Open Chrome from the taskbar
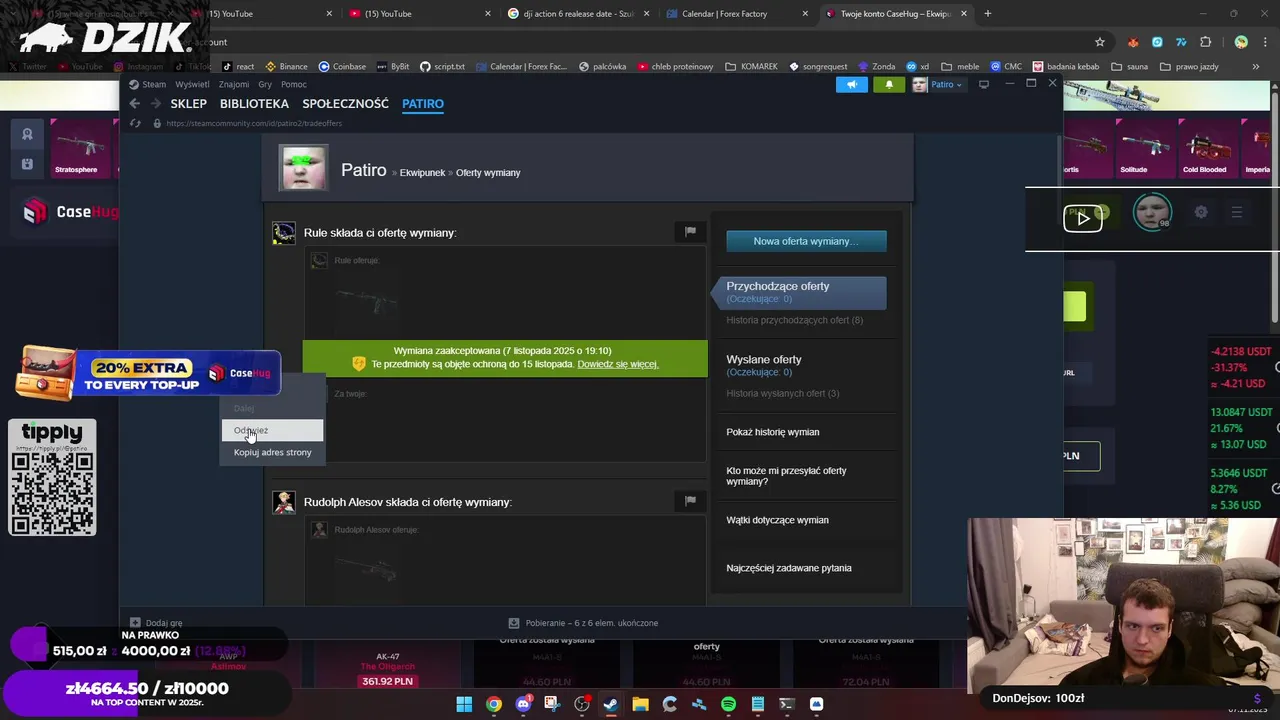The width and height of the screenshot is (1280, 720). (x=494, y=704)
